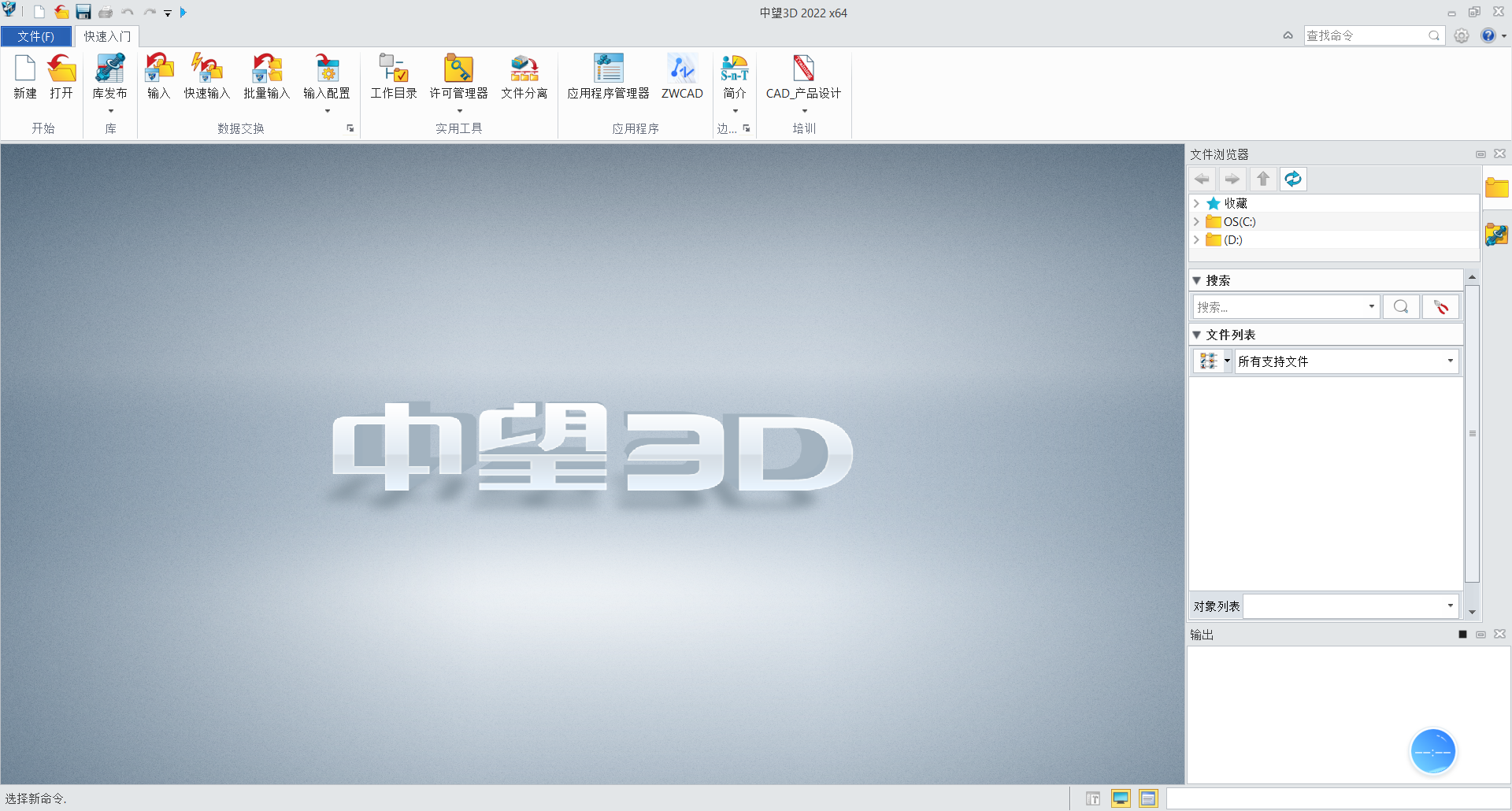Go up one folder level in file browser
The height and width of the screenshot is (811, 1512).
tap(1263, 180)
